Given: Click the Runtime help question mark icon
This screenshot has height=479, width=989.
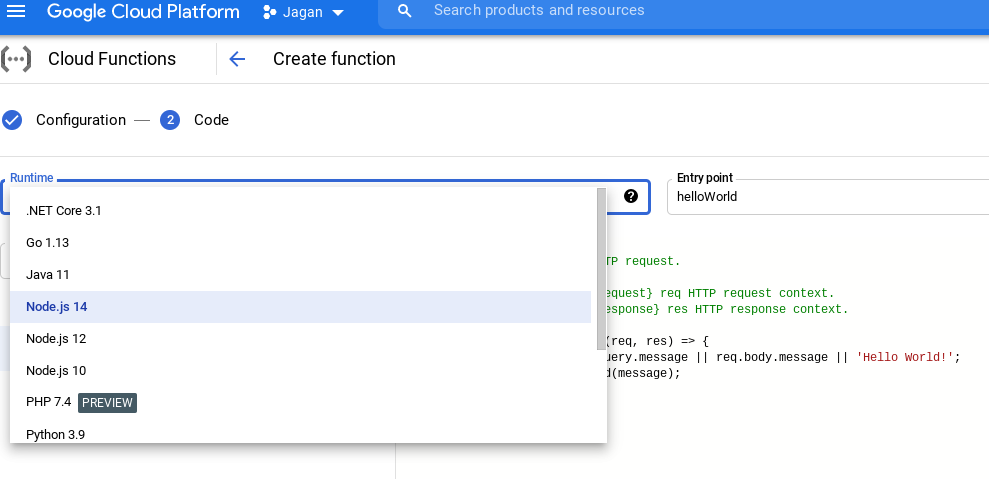Looking at the screenshot, I should [631, 196].
